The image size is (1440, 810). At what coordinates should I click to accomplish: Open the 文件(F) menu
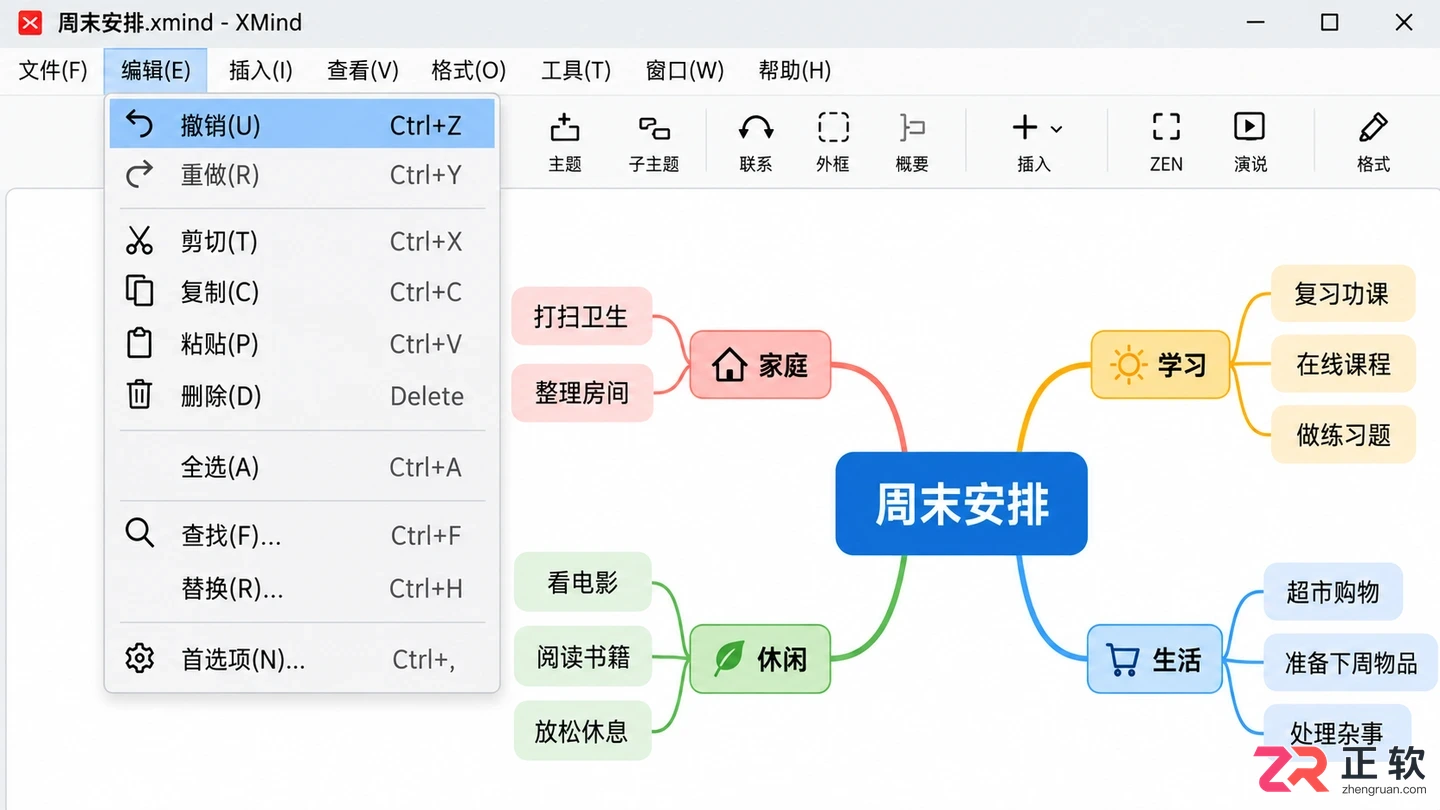[x=54, y=70]
